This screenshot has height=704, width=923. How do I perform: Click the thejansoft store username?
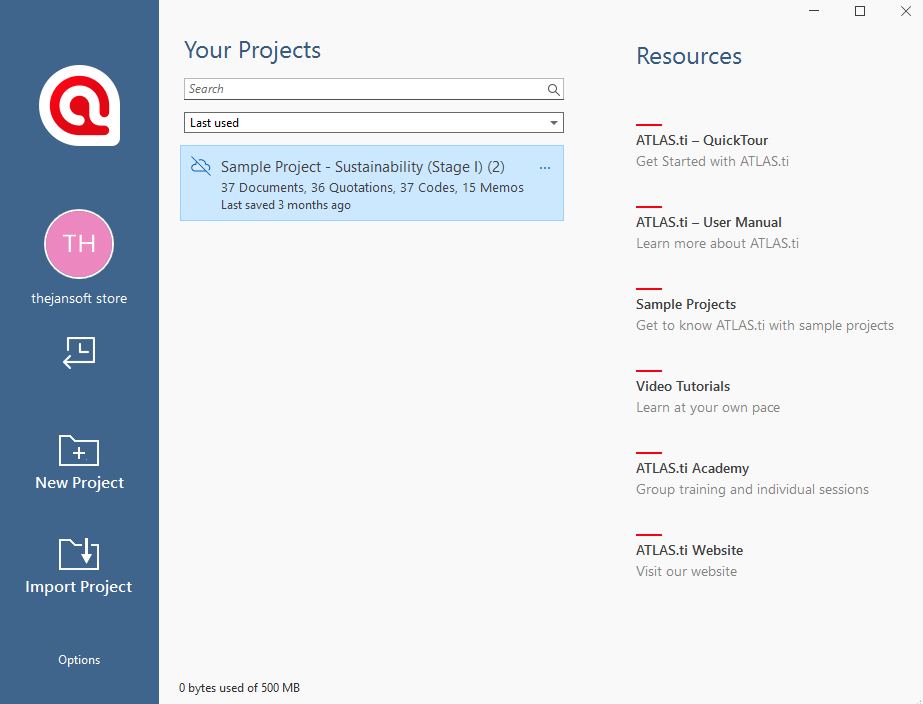79,298
